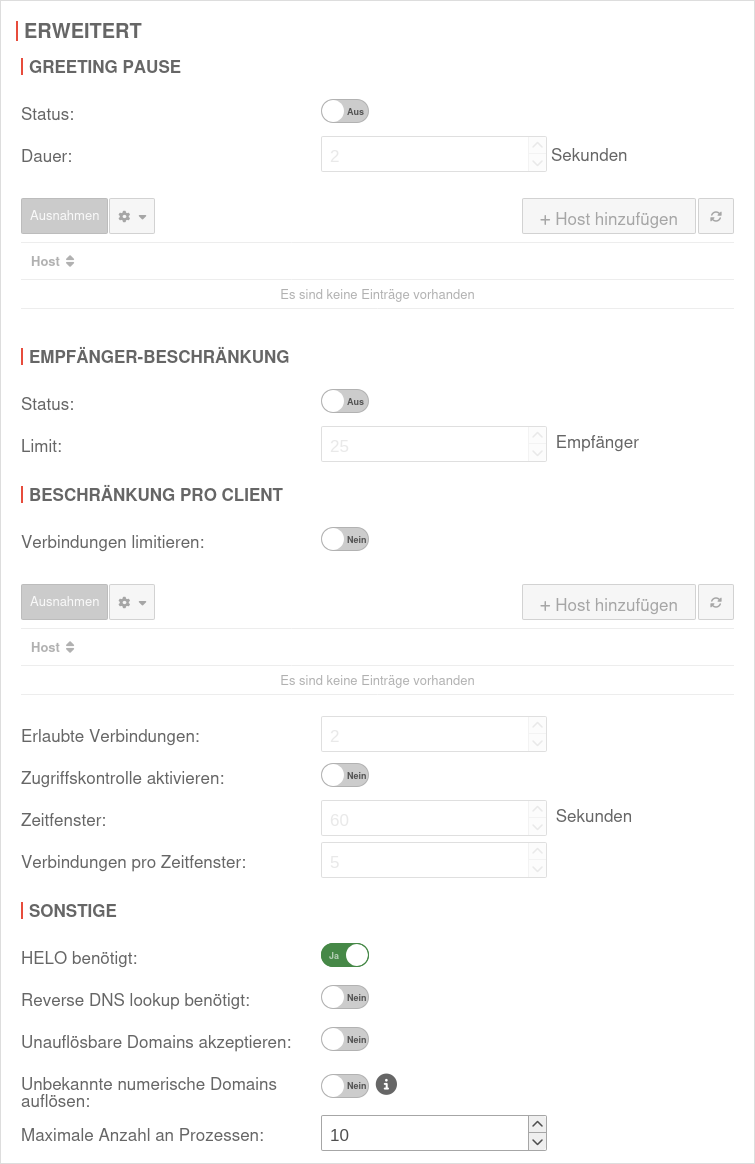
Task: Increase the Greeting Pause Dauer value
Action: (537, 146)
